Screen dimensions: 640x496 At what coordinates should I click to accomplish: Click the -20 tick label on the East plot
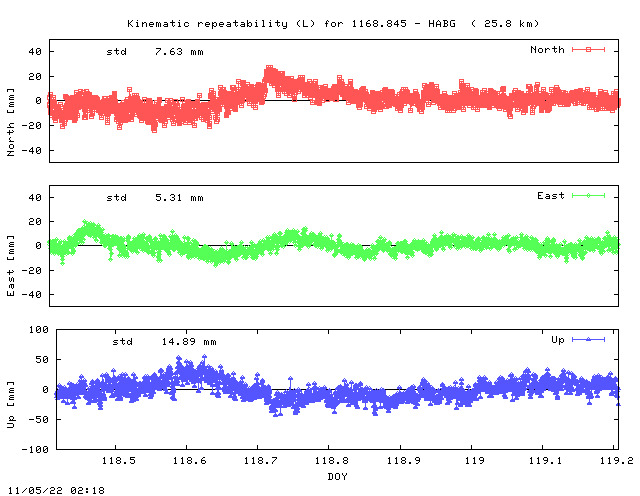pyautogui.click(x=31, y=270)
